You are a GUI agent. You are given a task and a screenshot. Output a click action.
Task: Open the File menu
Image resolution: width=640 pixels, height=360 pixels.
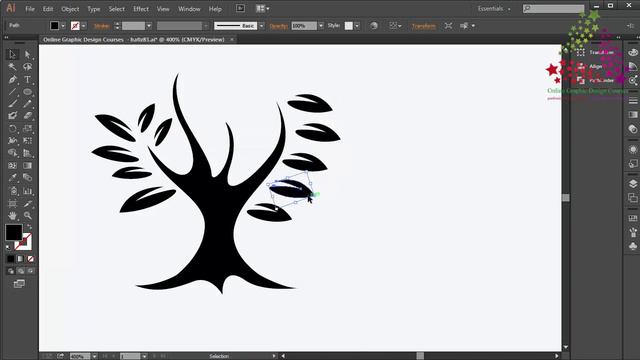tap(30, 9)
